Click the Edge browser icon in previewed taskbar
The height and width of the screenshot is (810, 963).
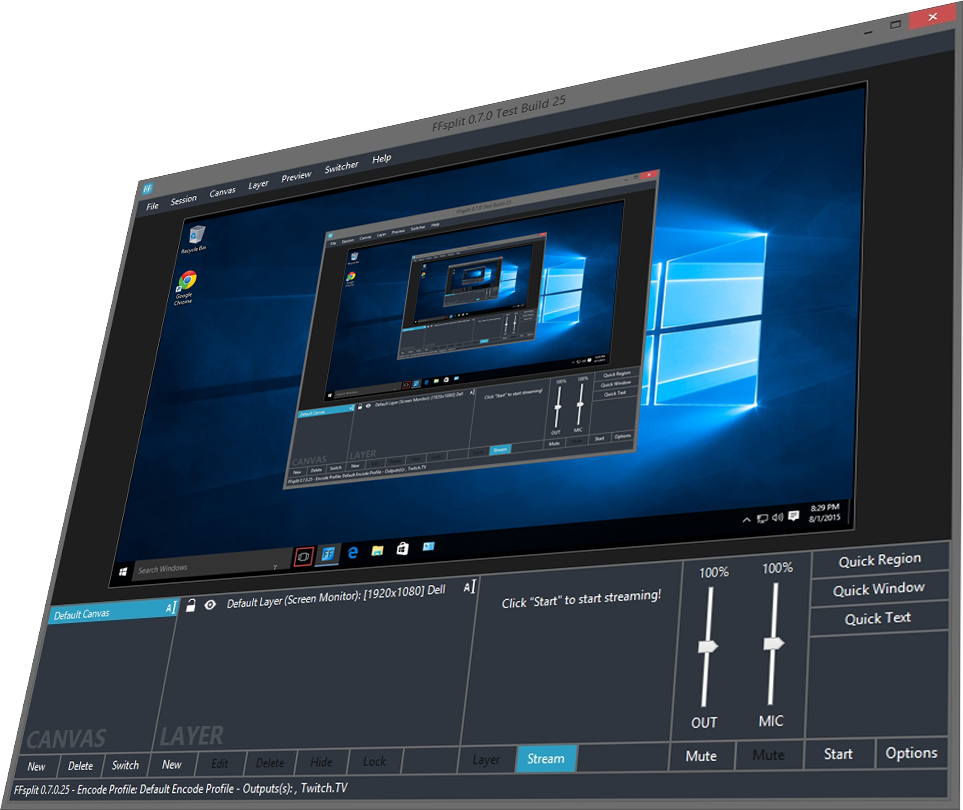(352, 552)
